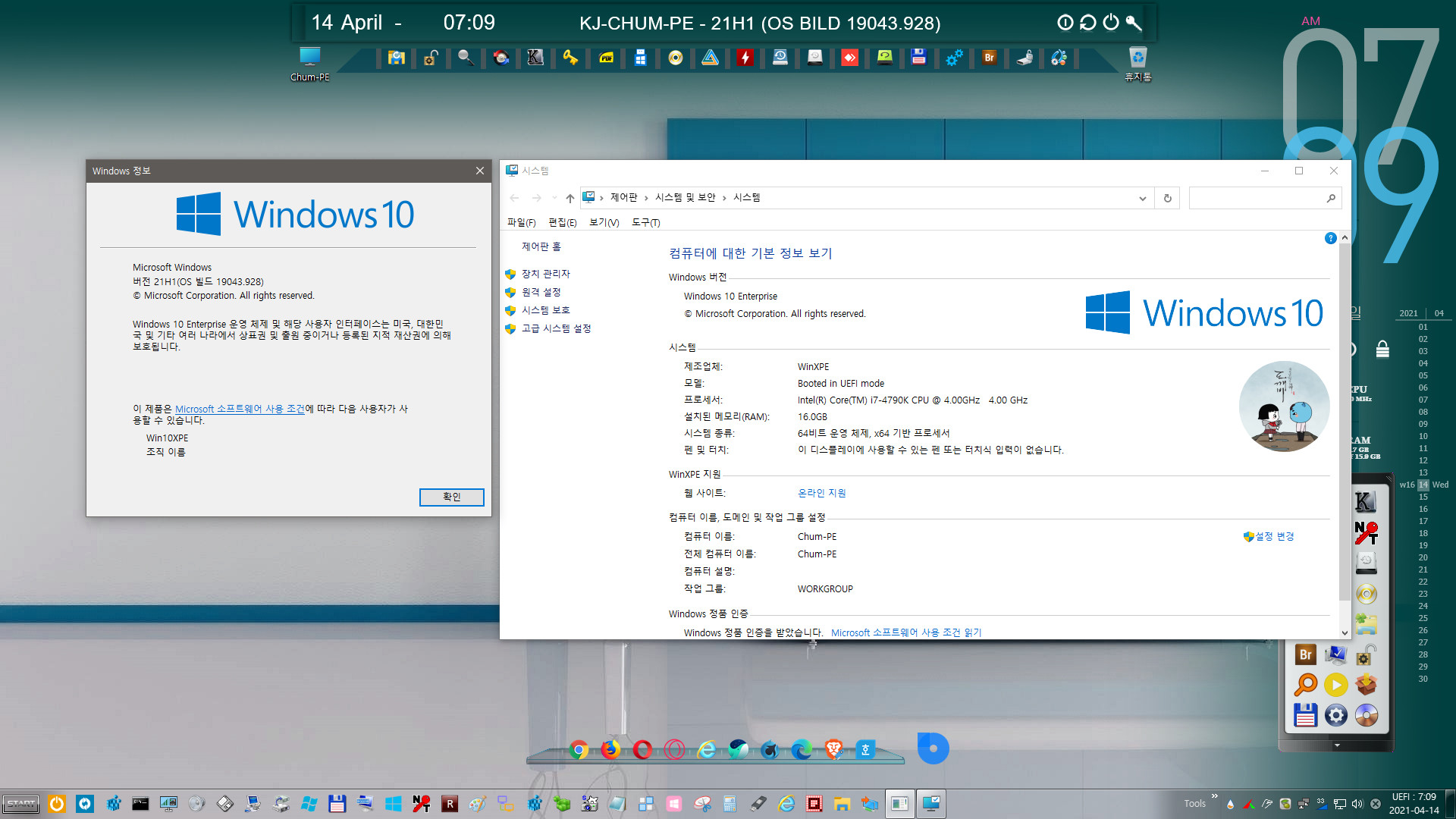Open the Chum-PE desktop computer icon
1456x819 pixels.
click(x=309, y=64)
